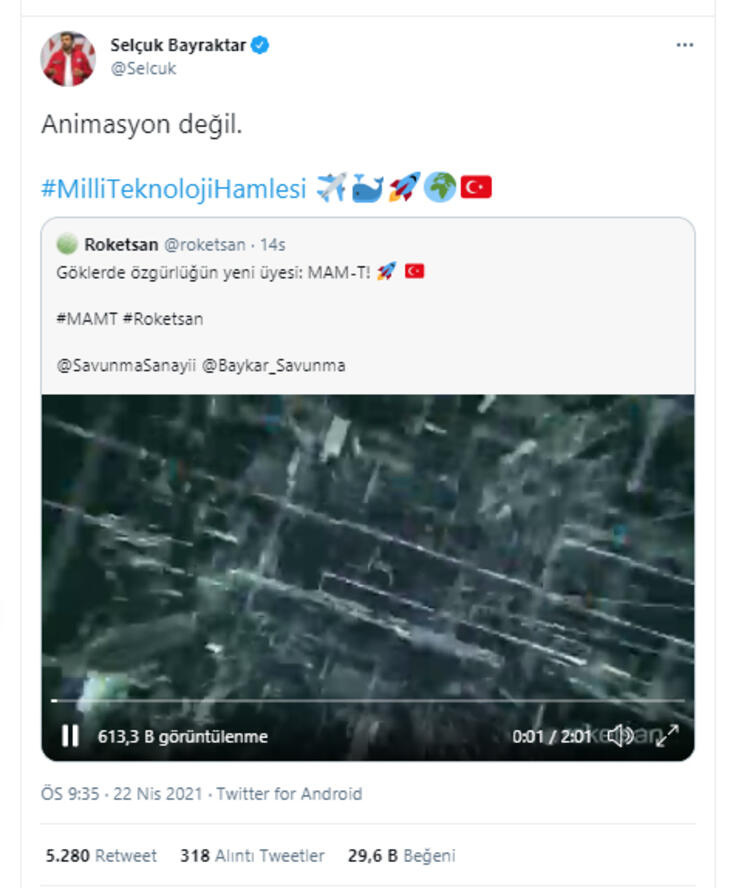Screen dimensions: 750x888
Task: Show the 29,6 B Beğeni list
Action: click(401, 855)
